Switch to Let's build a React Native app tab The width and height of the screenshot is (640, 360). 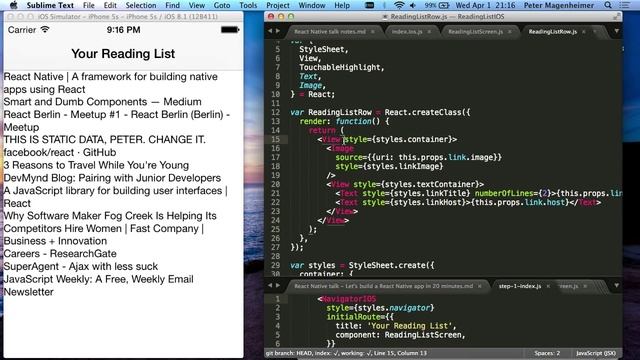[x=383, y=286]
